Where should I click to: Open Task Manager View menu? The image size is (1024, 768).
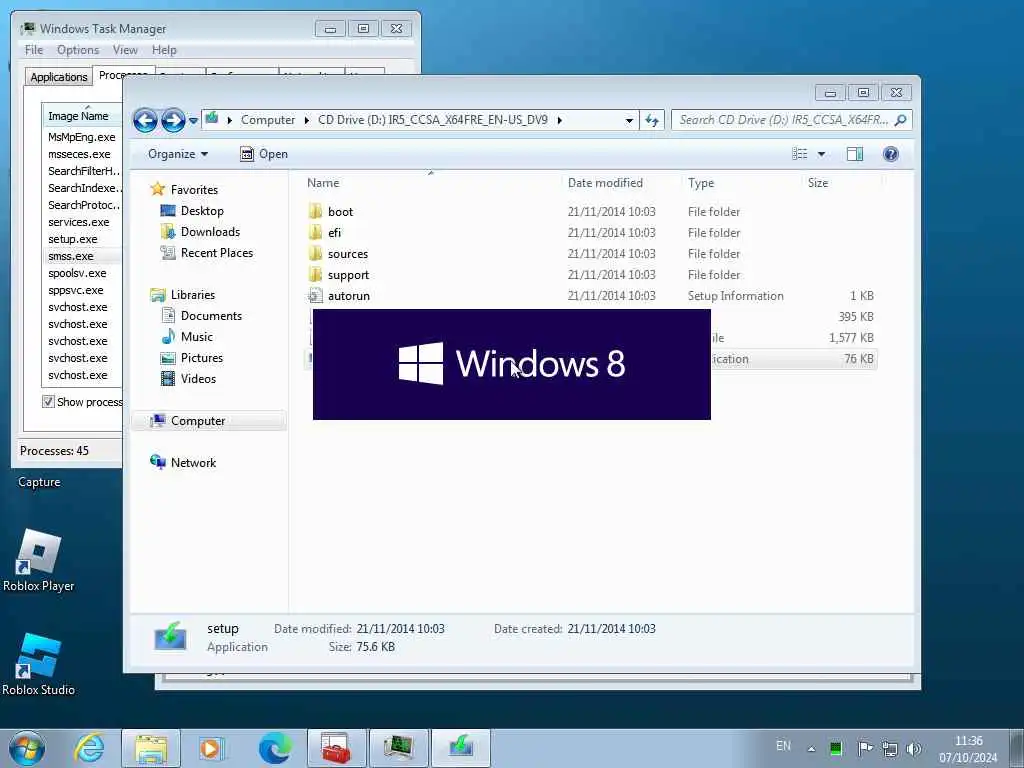pyautogui.click(x=125, y=50)
